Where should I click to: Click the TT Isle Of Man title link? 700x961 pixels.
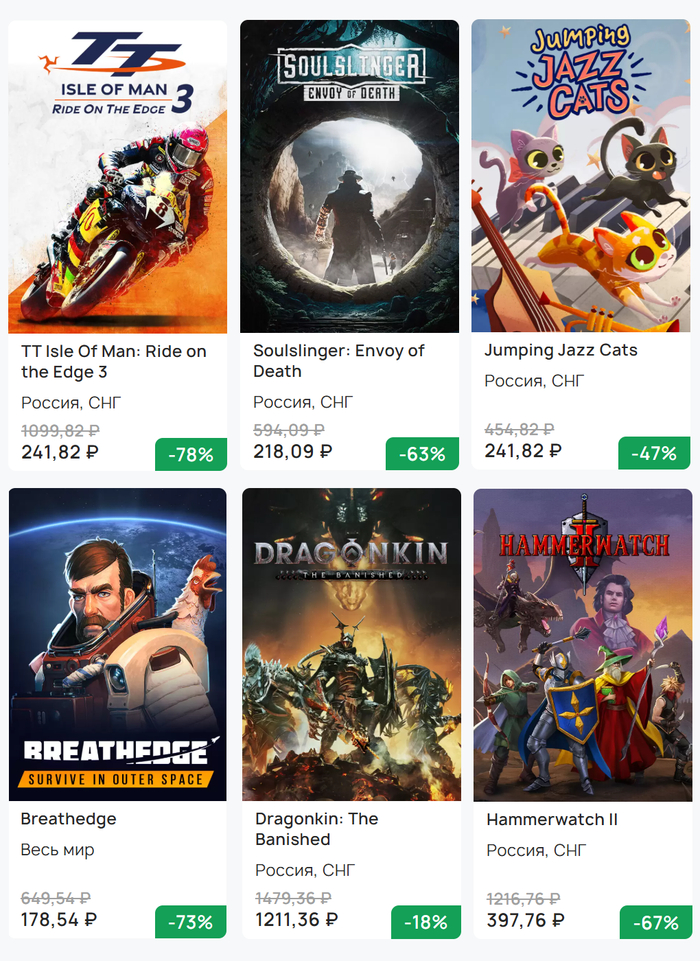click(113, 361)
